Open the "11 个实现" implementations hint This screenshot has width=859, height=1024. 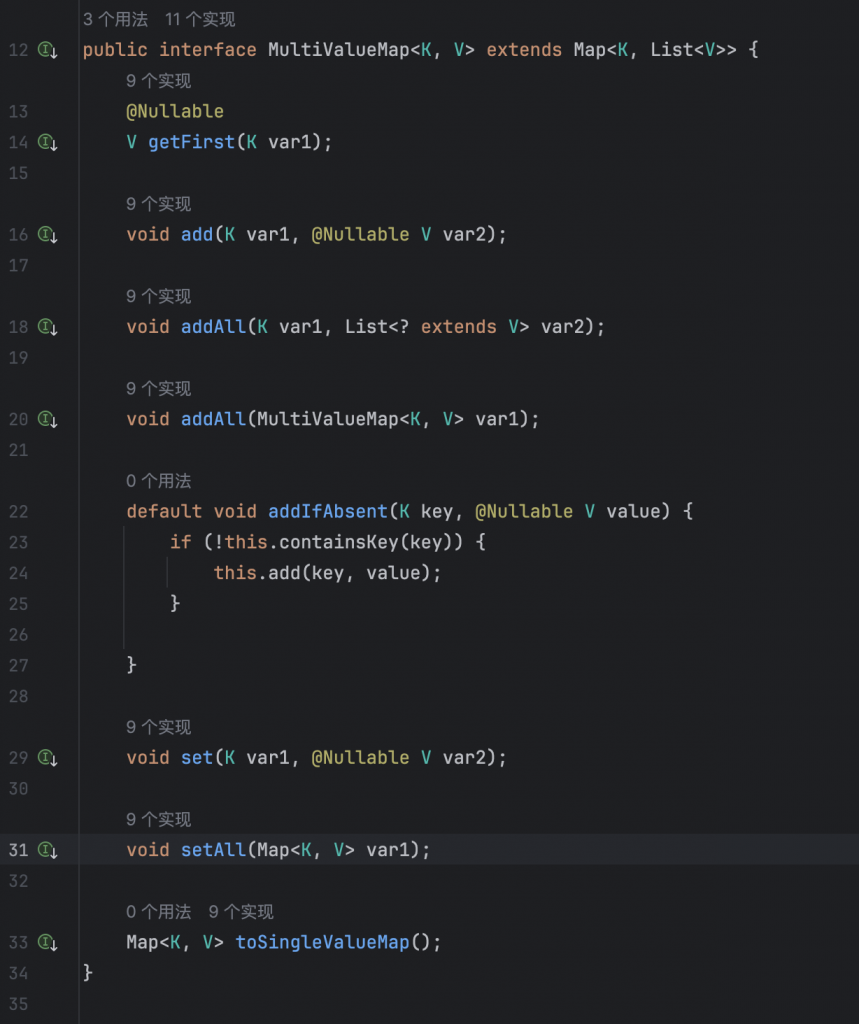(x=199, y=19)
